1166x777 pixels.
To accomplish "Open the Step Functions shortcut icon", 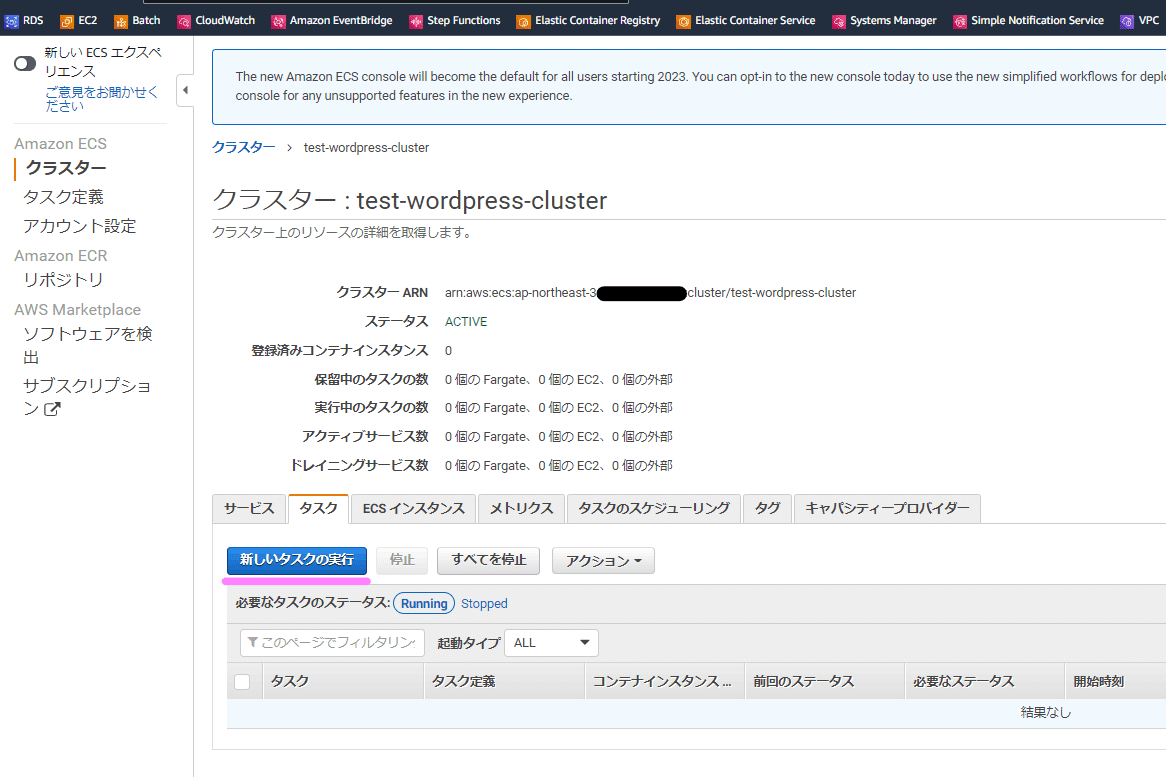I will tap(416, 22).
